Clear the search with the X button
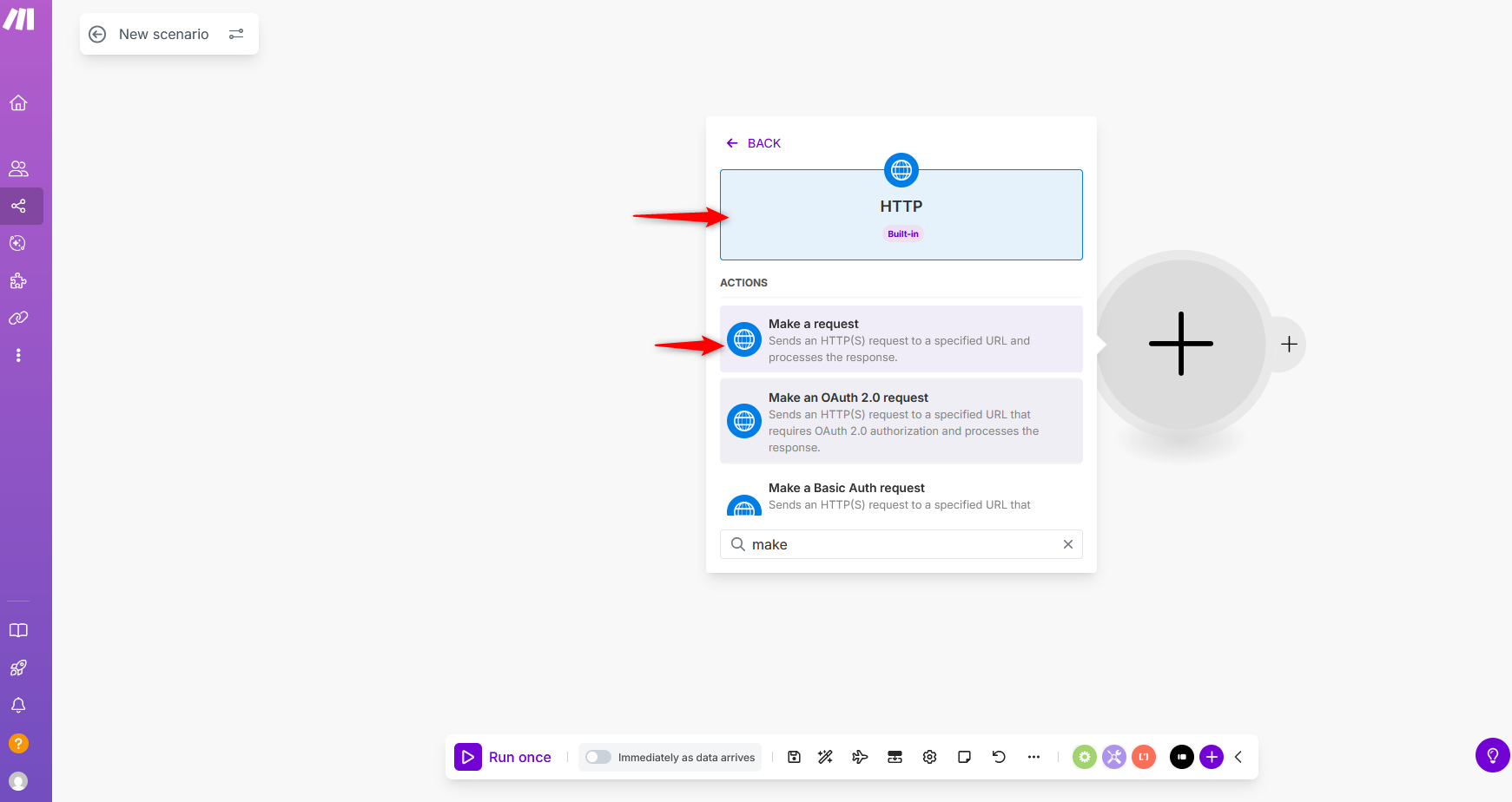This screenshot has width=1512, height=802. [x=1067, y=544]
